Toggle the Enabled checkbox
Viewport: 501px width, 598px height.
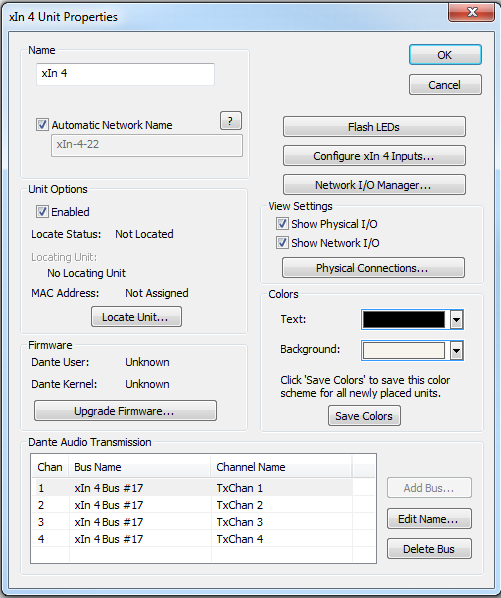click(x=42, y=212)
